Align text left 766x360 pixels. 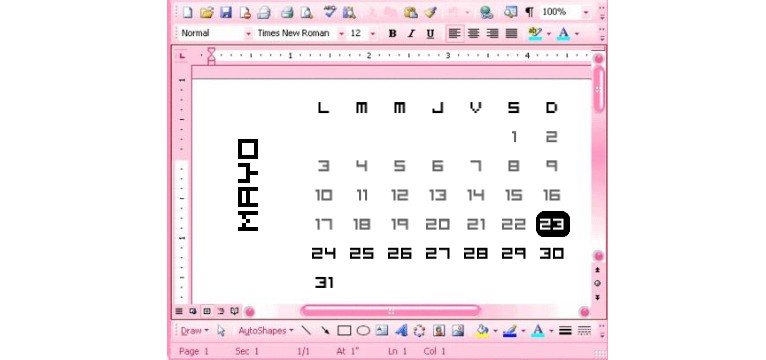pos(454,34)
